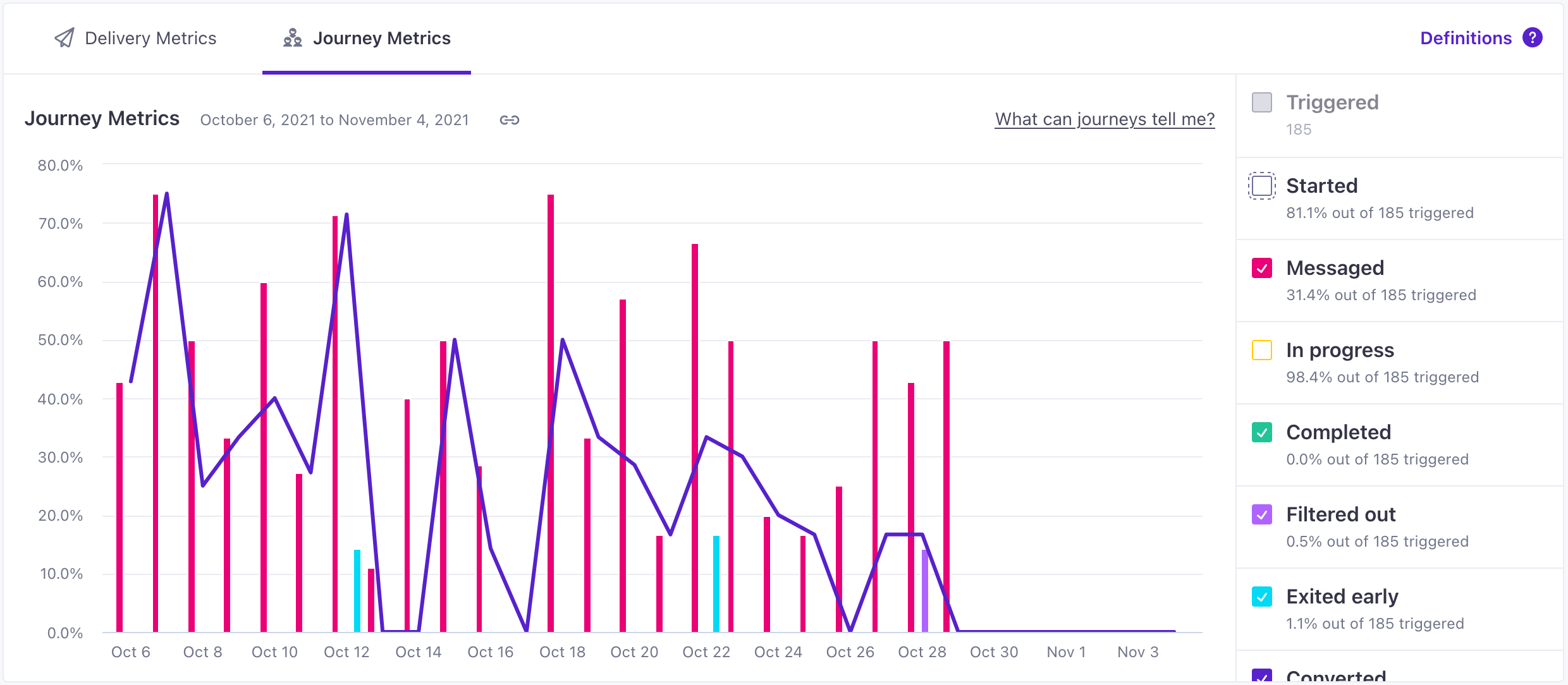Click the Journey Metrics chart heading
The image size is (1568, 685).
click(102, 119)
